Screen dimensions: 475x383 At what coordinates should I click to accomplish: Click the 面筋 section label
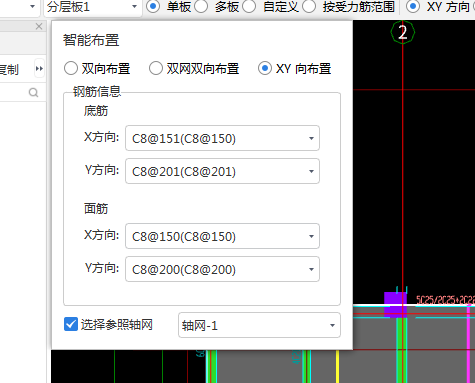[96, 209]
